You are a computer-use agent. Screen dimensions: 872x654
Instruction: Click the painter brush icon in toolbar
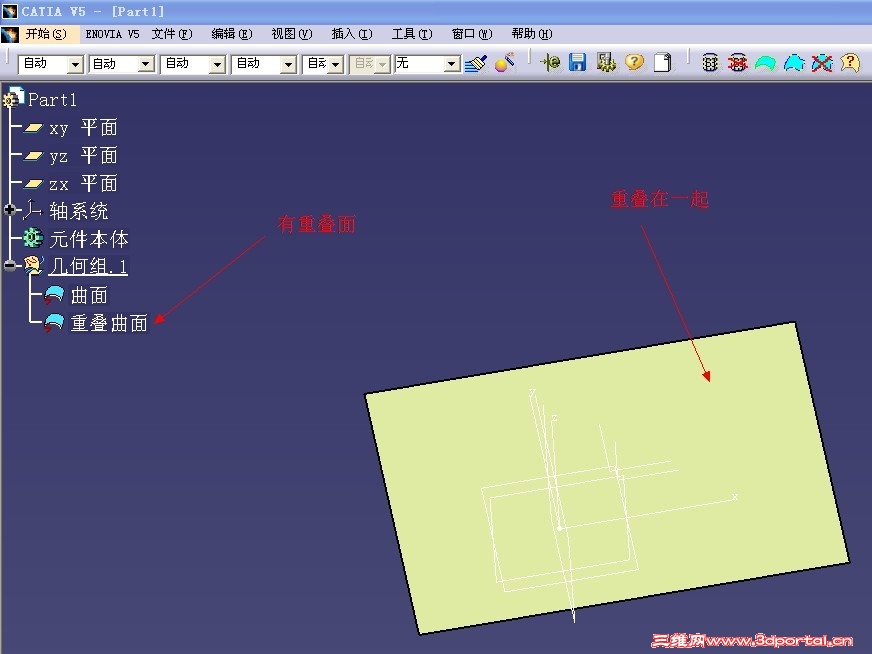pos(476,63)
